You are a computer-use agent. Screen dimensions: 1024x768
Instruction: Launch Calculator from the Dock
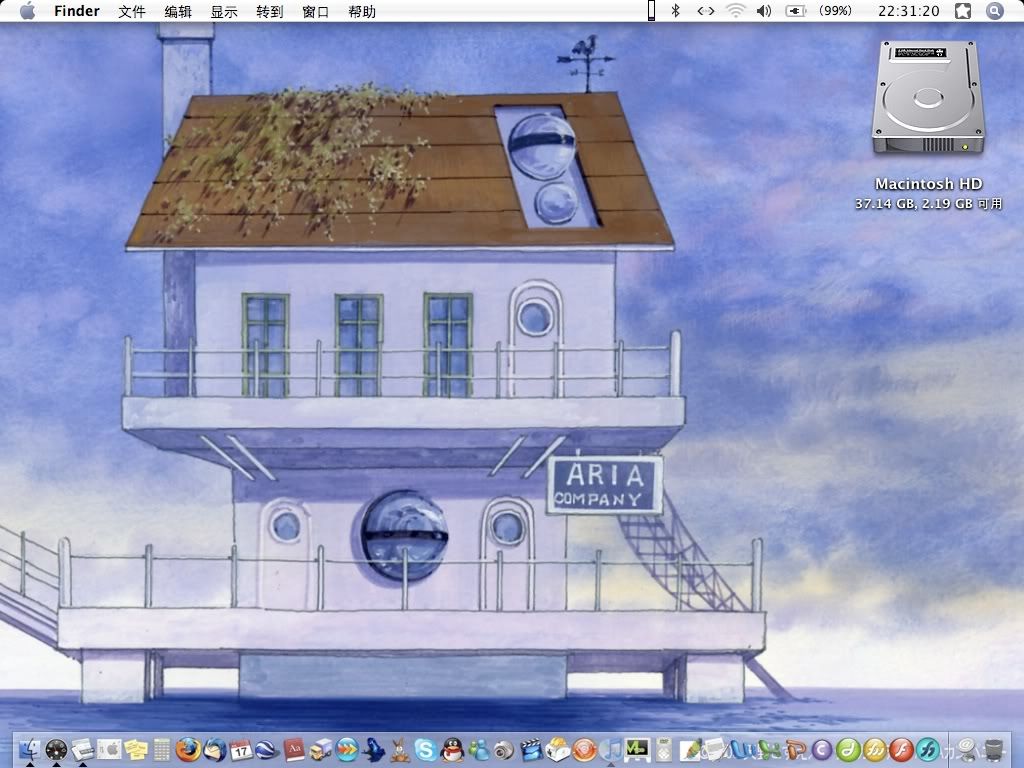click(x=162, y=750)
